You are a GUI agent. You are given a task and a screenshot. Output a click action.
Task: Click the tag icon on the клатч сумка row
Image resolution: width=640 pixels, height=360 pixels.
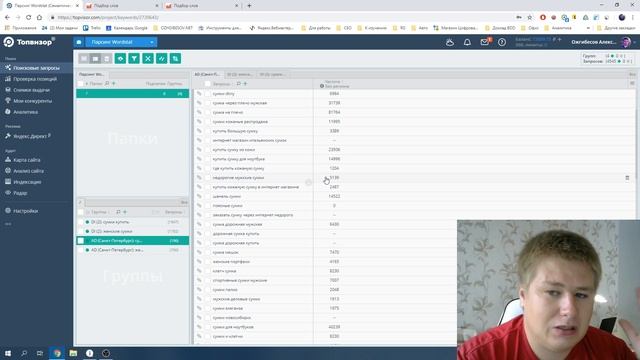coord(199,271)
